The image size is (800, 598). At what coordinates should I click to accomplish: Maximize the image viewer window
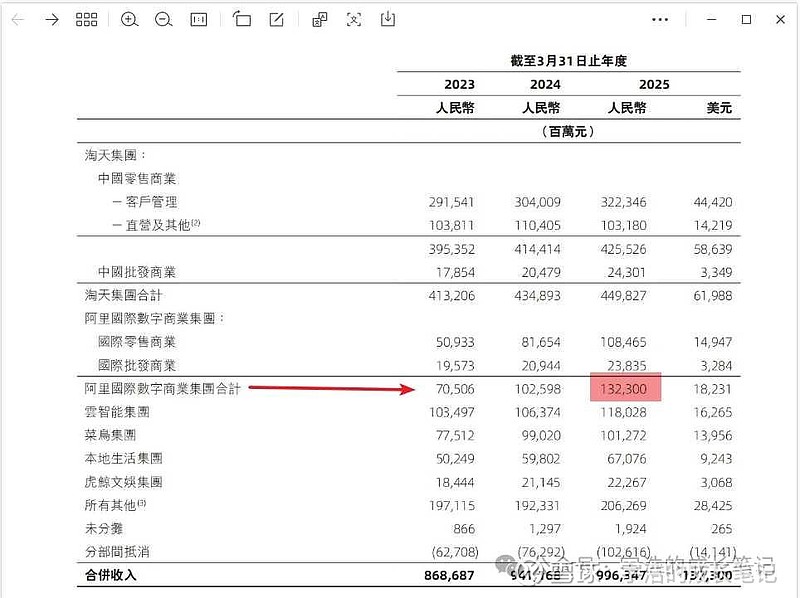click(746, 19)
